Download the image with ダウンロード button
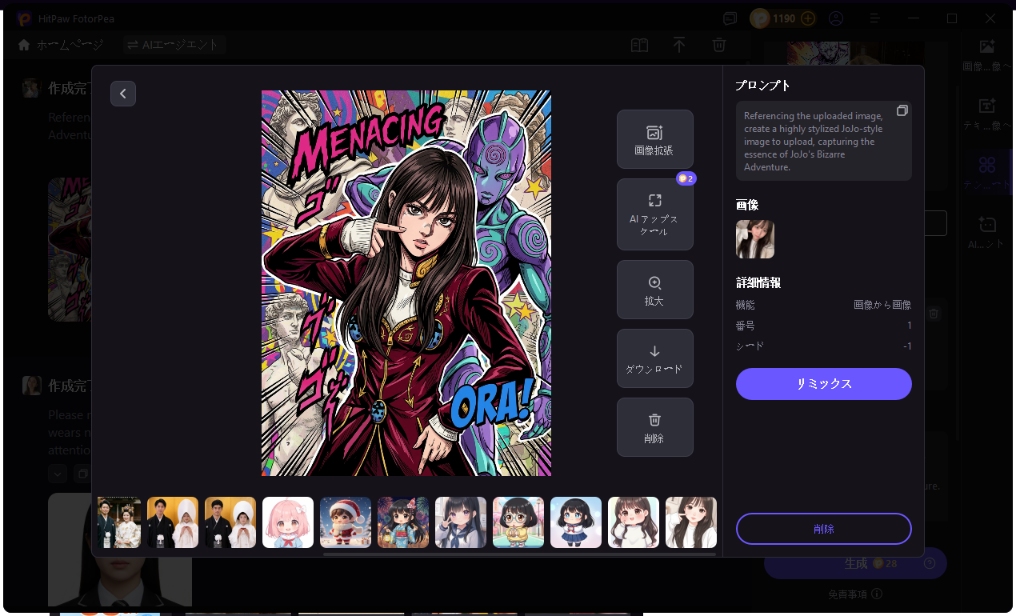This screenshot has height=616, width=1016. [x=654, y=358]
